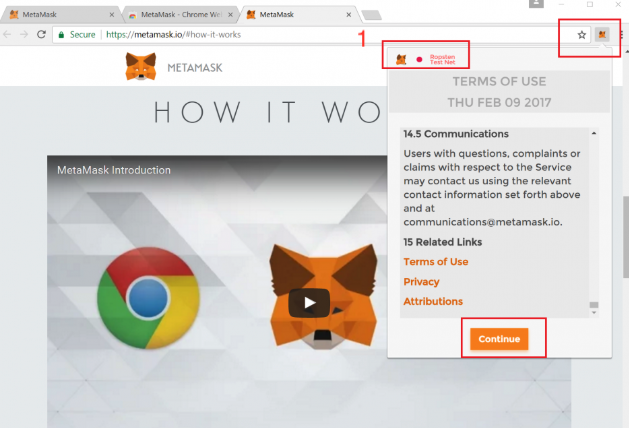The image size is (629, 428).
Task: Close the Chrome Web Store tab
Action: click(x=230, y=14)
